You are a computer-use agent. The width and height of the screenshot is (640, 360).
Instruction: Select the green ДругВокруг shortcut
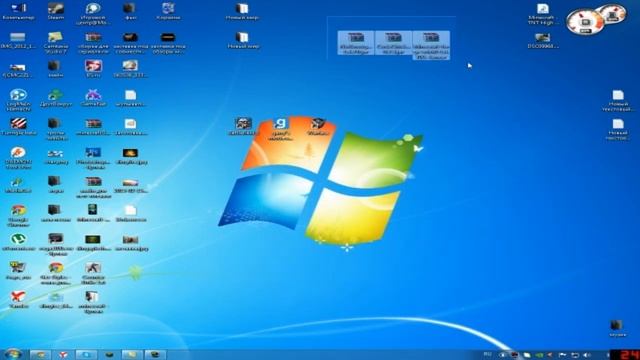56,98
